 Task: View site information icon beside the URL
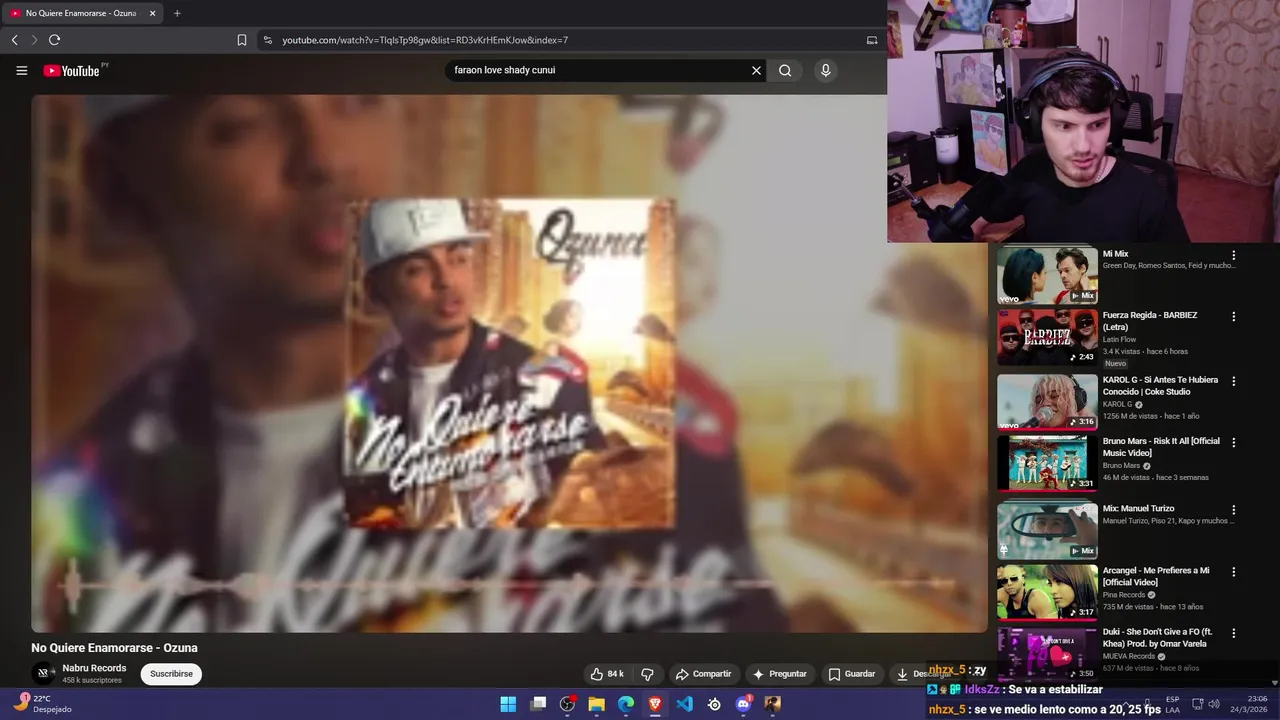(267, 40)
